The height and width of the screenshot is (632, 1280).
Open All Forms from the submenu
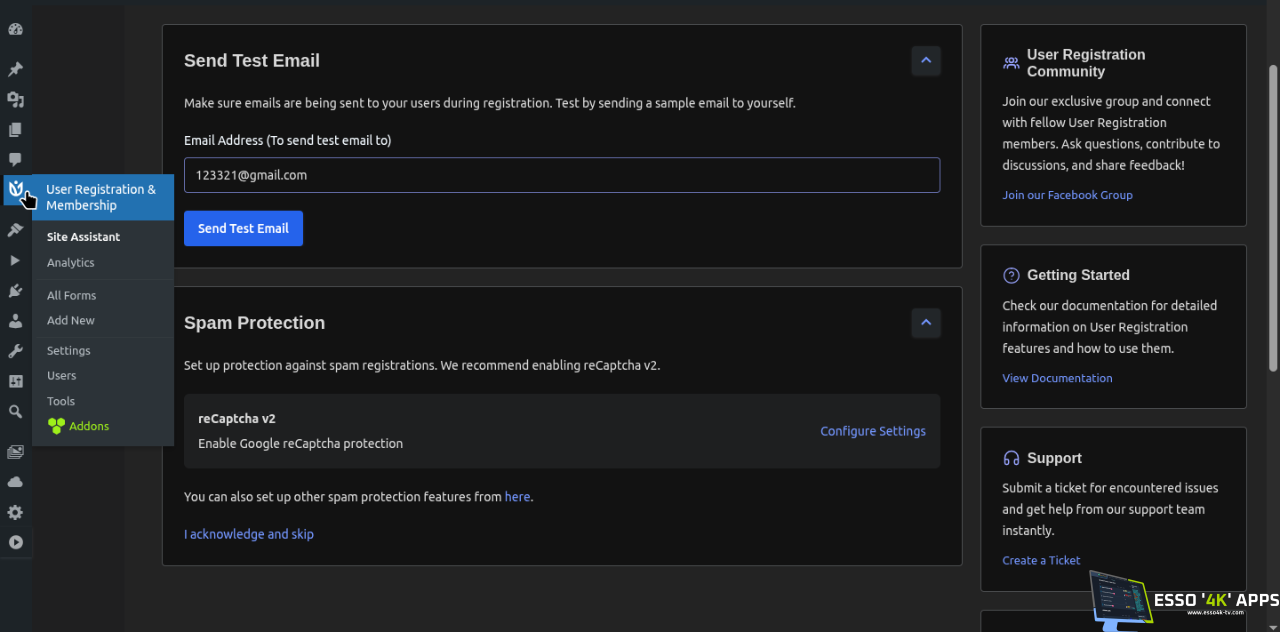pos(71,296)
